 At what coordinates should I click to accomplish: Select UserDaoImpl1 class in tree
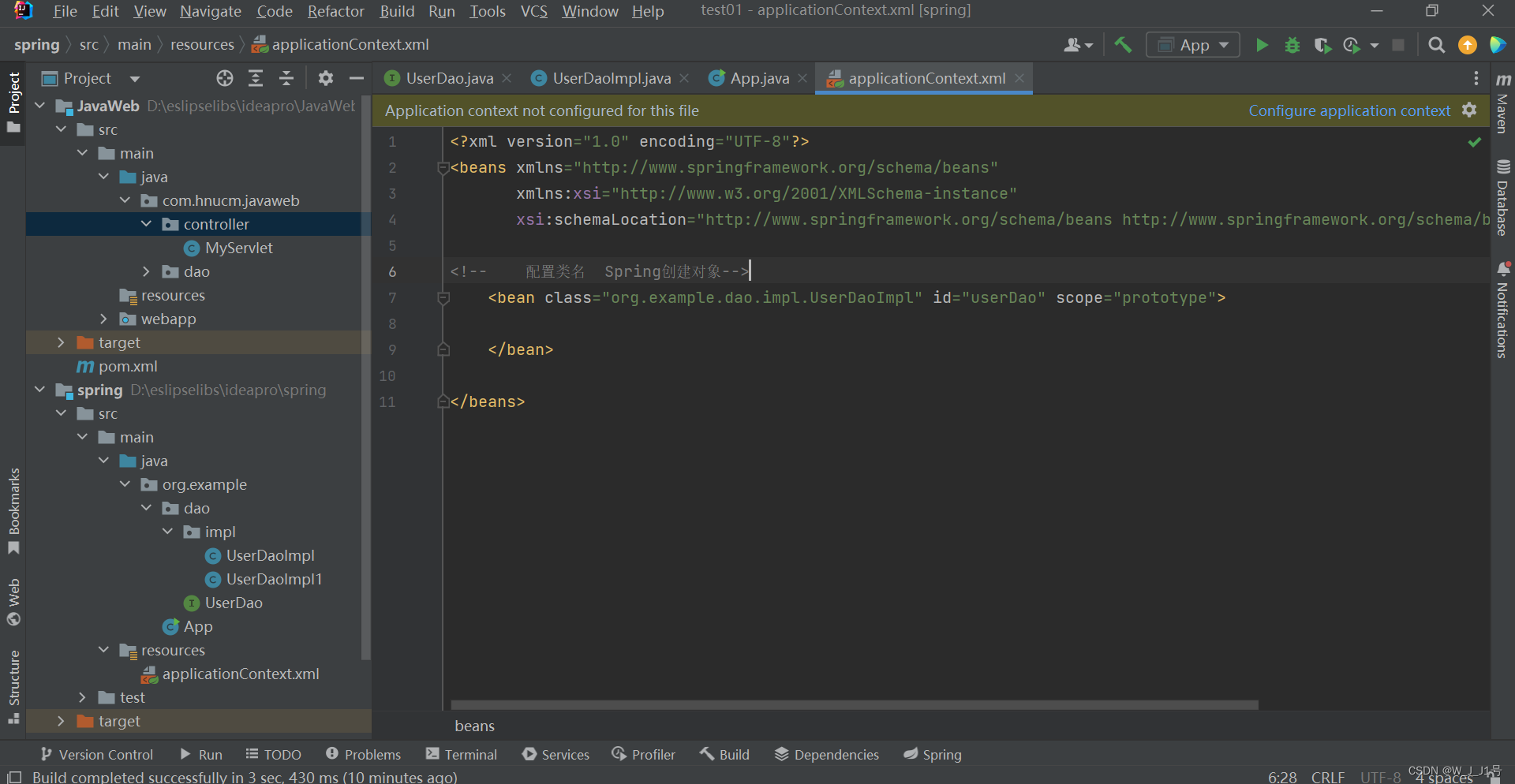pos(274,579)
